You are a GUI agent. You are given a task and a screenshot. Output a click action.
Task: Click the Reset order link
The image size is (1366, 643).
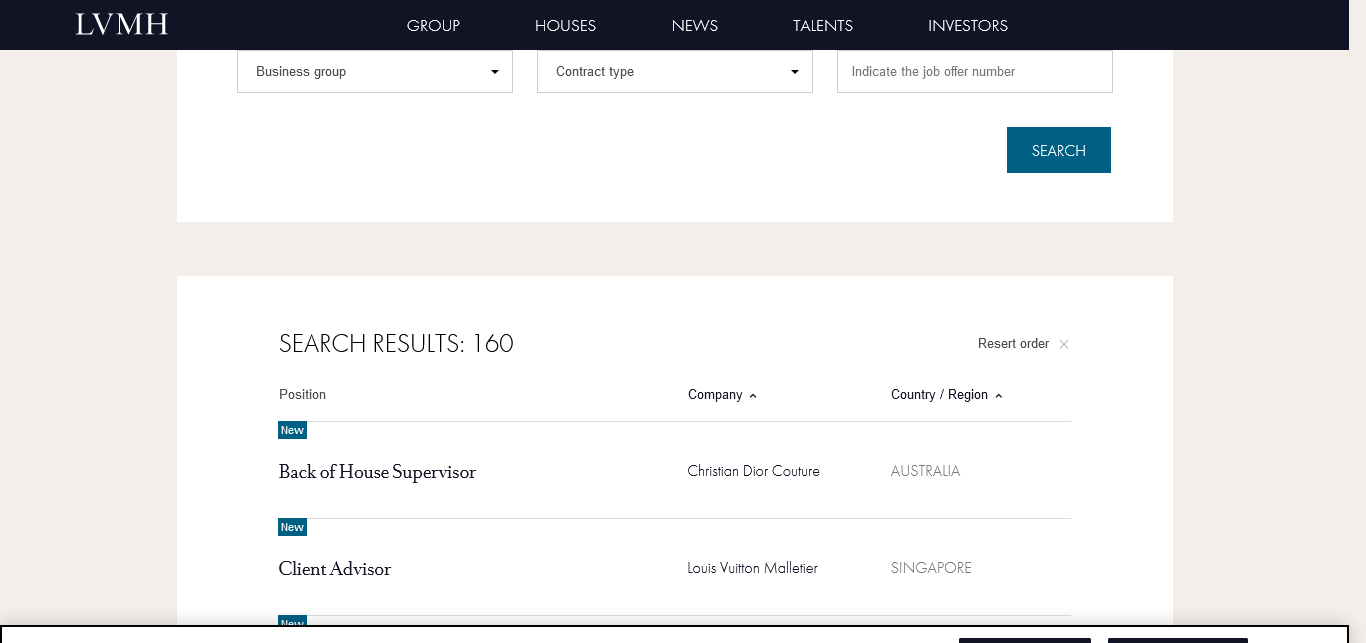pyautogui.click(x=1013, y=344)
